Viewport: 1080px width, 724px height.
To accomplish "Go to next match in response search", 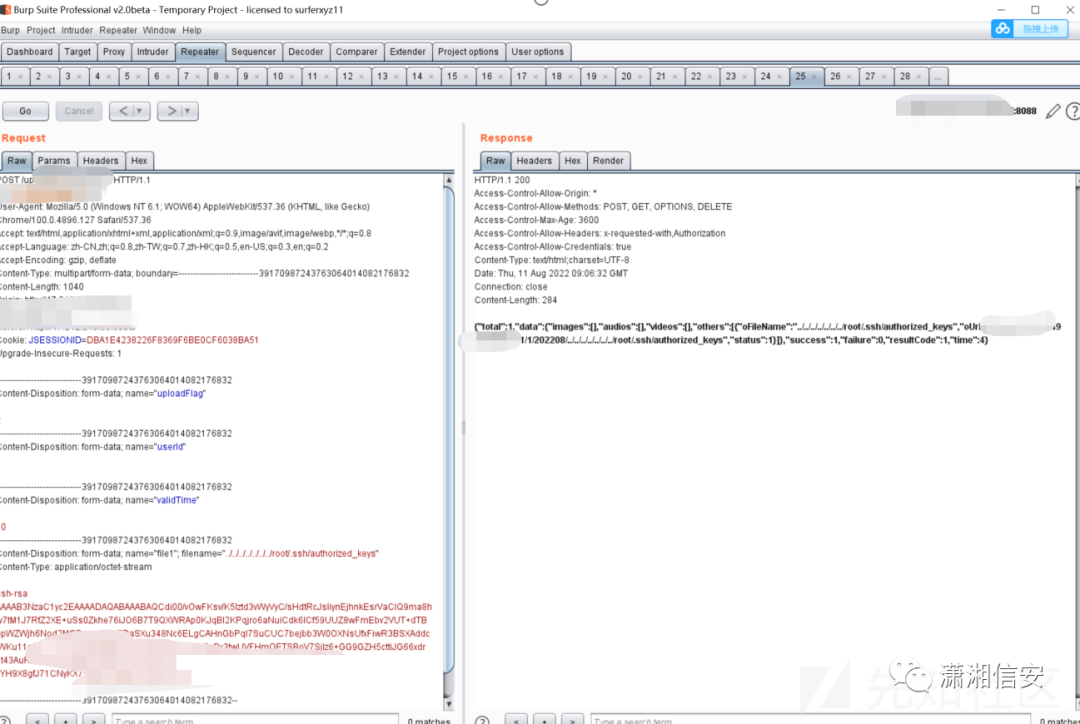I will coord(572,720).
